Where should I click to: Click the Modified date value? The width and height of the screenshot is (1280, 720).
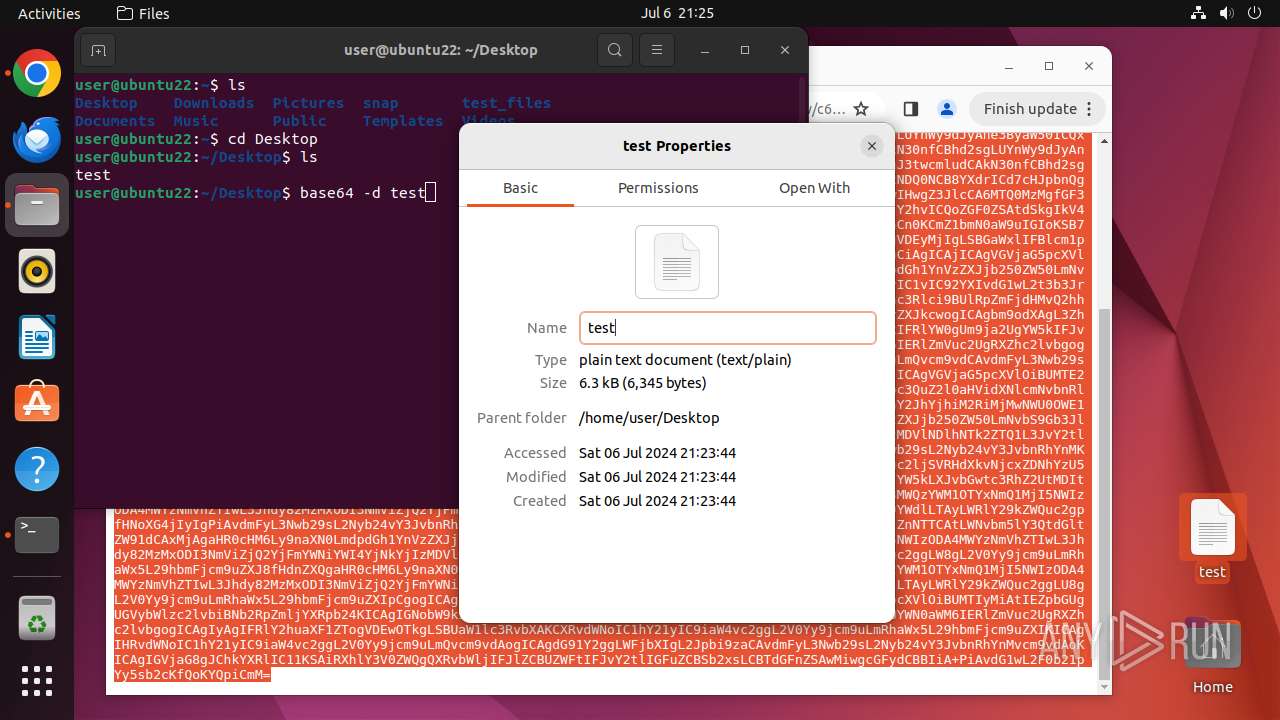[657, 477]
